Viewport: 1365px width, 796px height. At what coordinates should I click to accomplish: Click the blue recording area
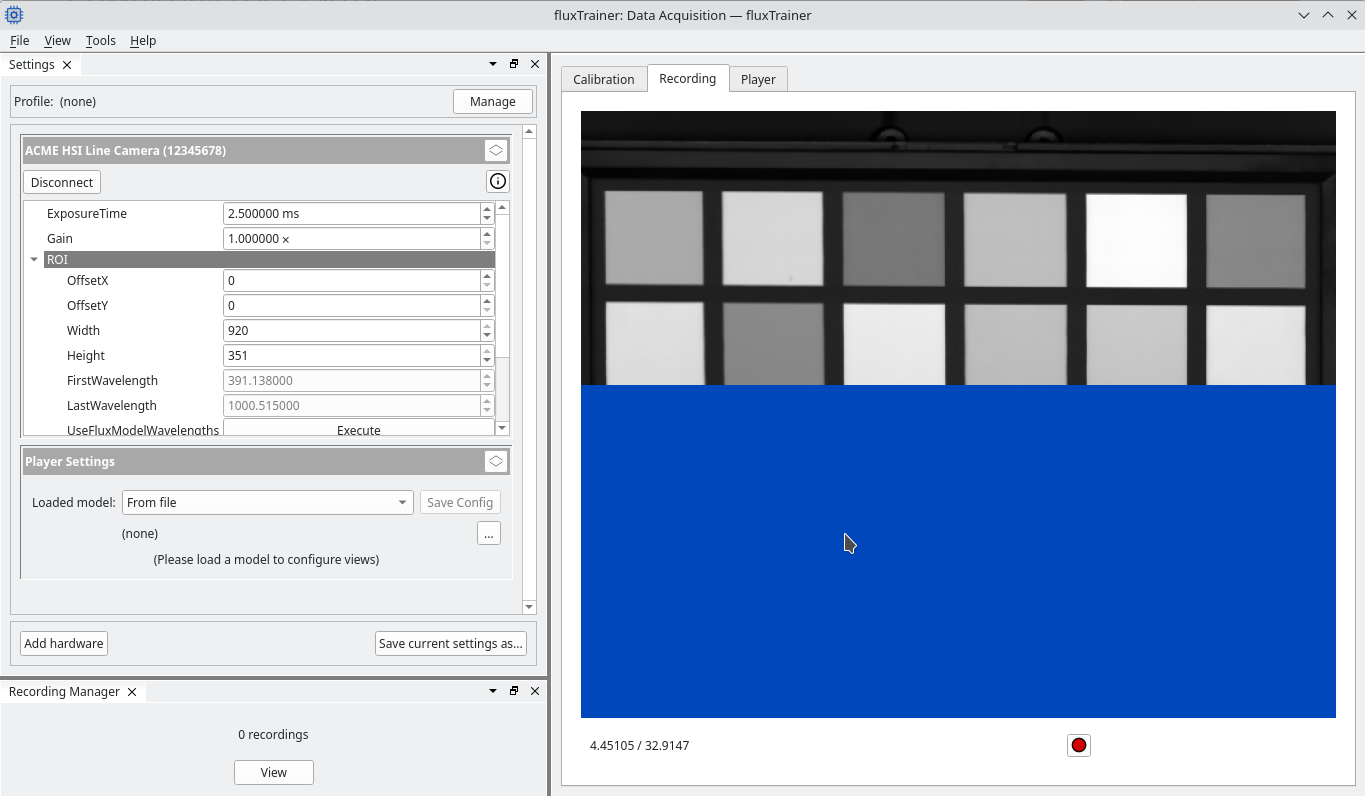(x=958, y=551)
